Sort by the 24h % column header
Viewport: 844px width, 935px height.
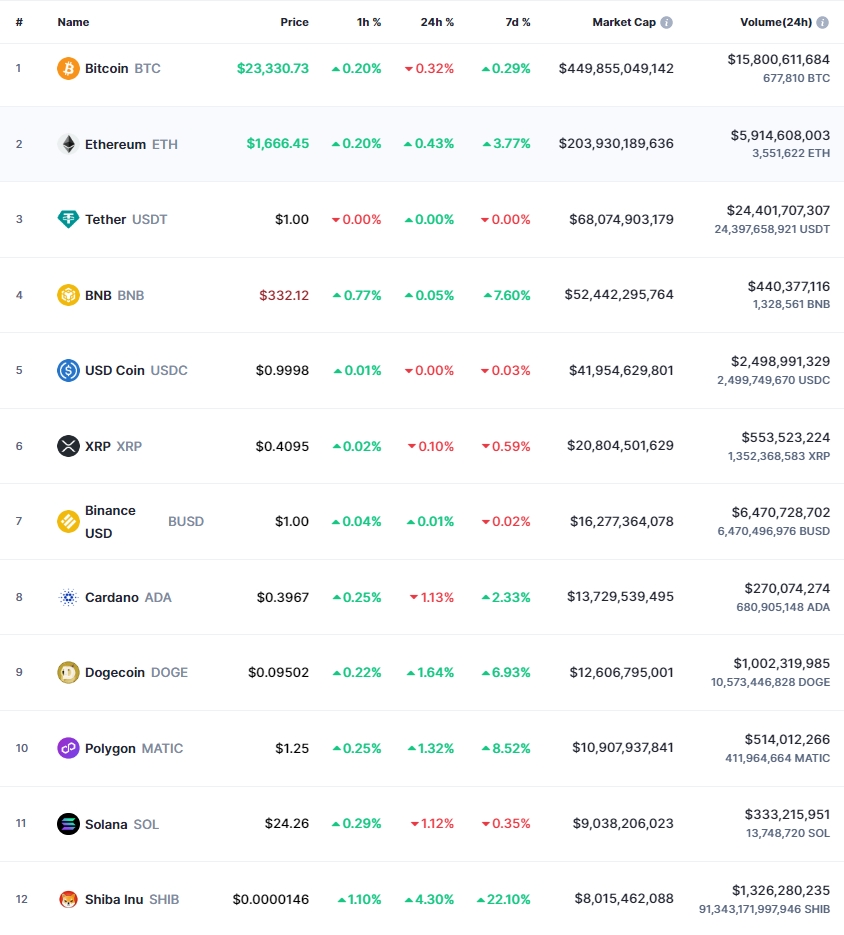click(x=437, y=22)
